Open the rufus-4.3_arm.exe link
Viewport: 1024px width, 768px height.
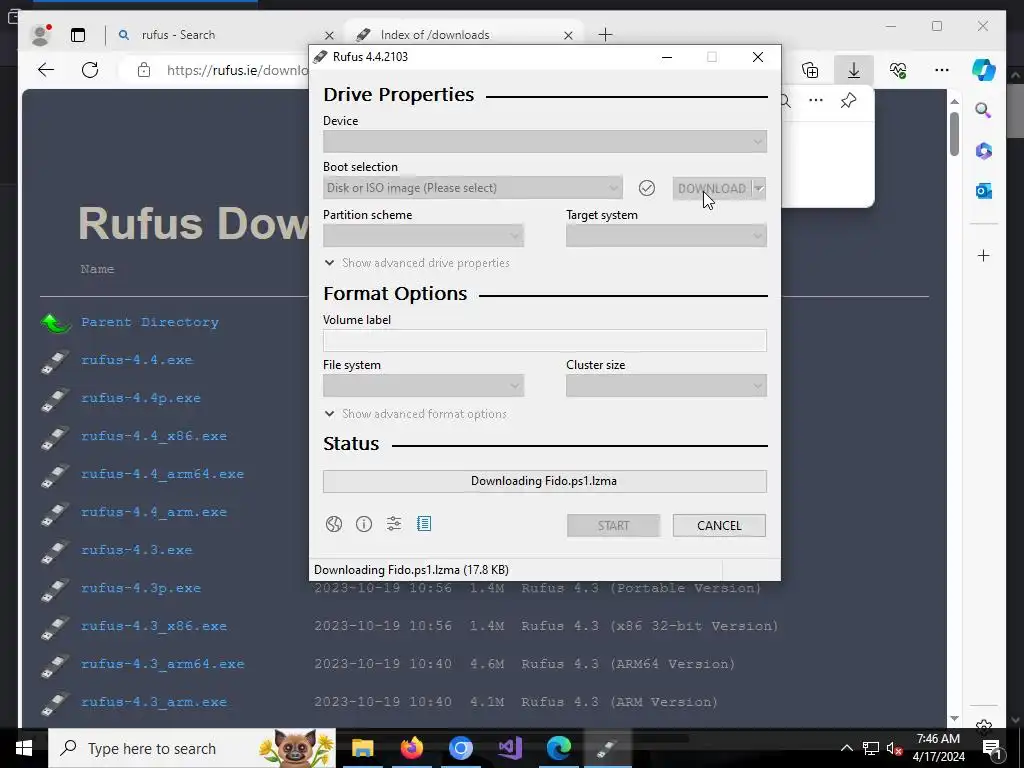click(x=153, y=702)
